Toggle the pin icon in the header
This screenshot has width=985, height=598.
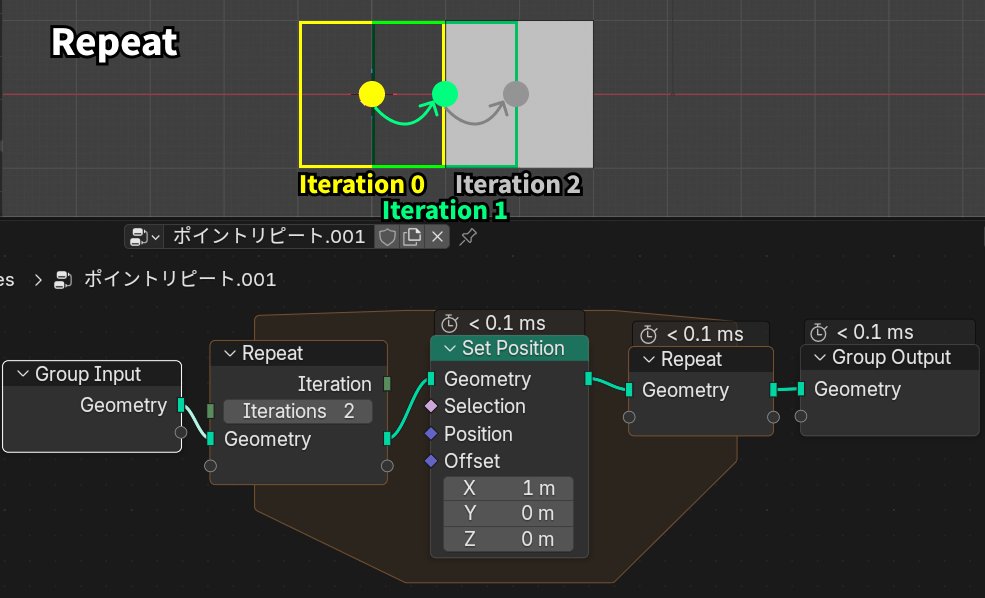point(467,237)
